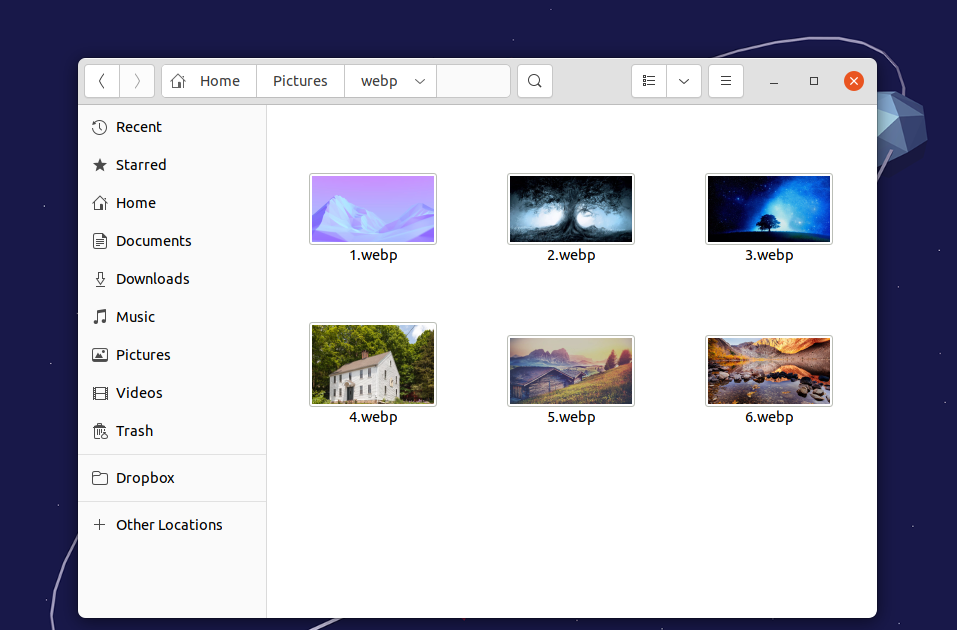Screen dimensions: 957x630
Task: Click the 6.webp file name
Action: point(769,418)
